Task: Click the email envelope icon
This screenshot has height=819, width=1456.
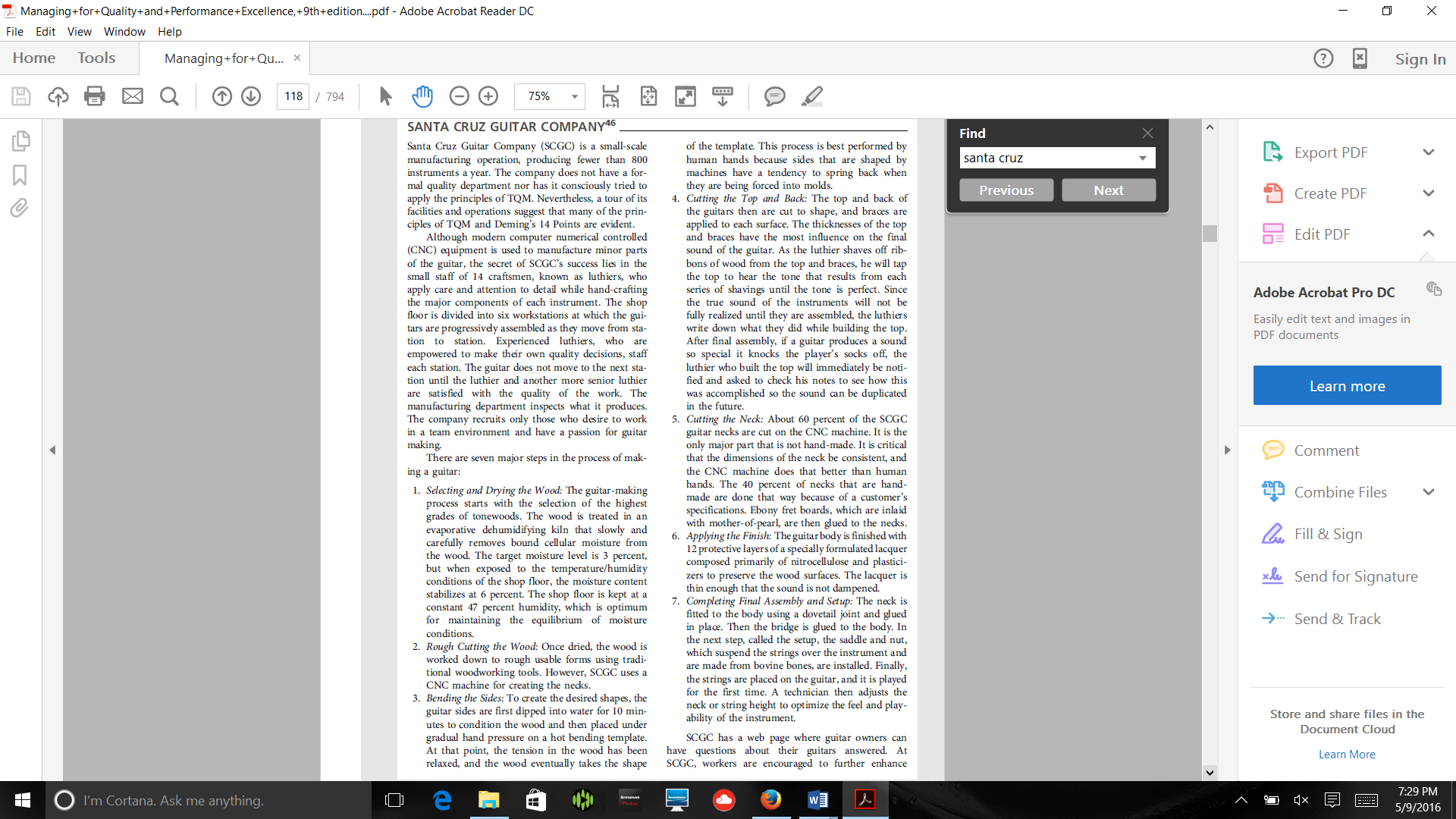Action: (133, 96)
